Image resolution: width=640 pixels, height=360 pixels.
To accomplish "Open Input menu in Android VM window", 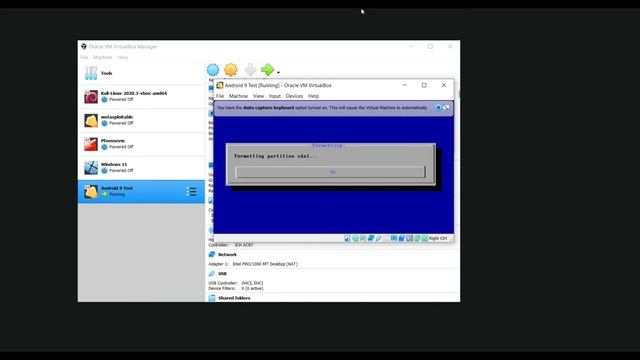I will point(275,96).
